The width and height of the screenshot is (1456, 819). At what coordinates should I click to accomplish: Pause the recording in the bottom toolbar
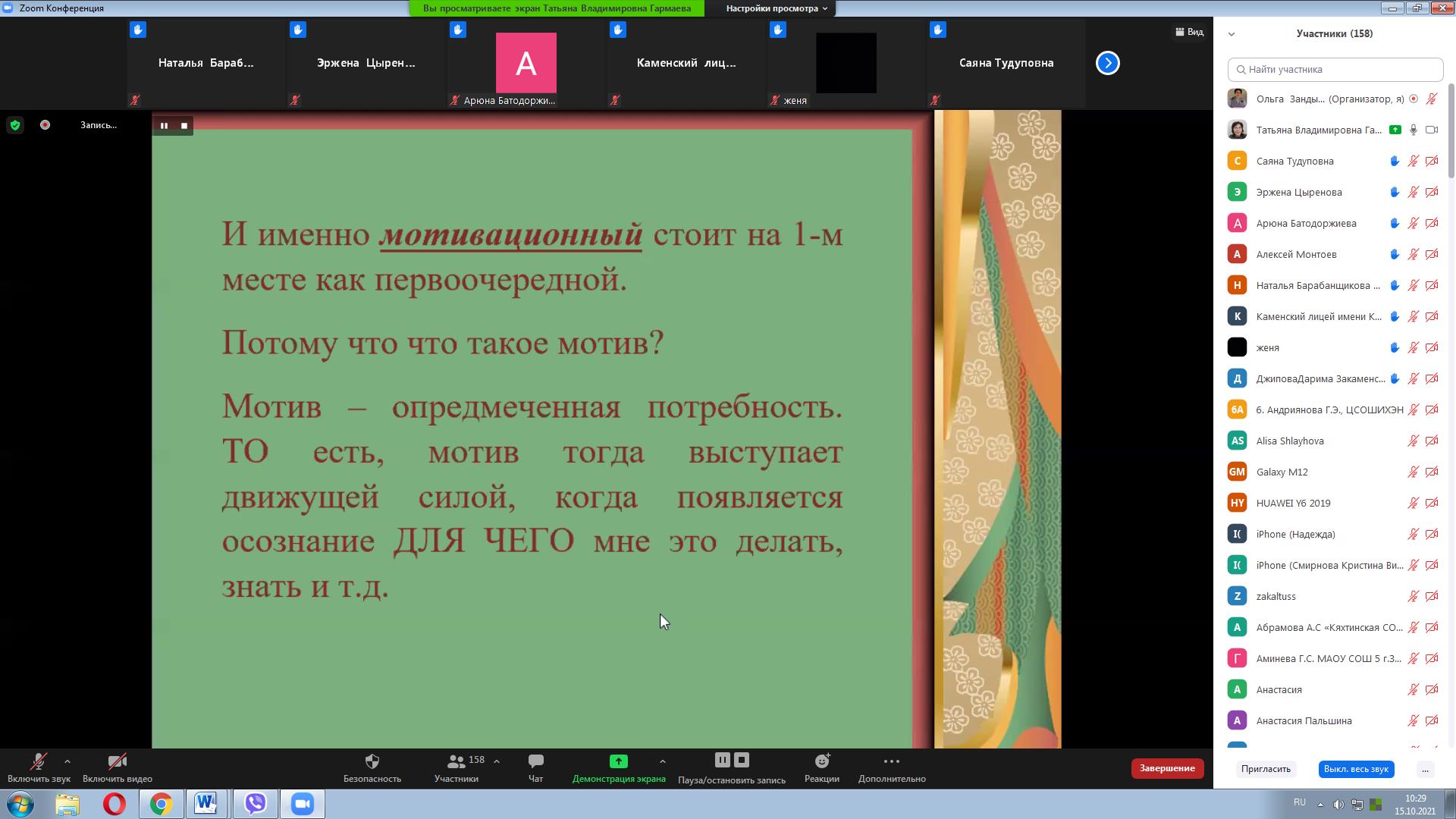pos(722,760)
